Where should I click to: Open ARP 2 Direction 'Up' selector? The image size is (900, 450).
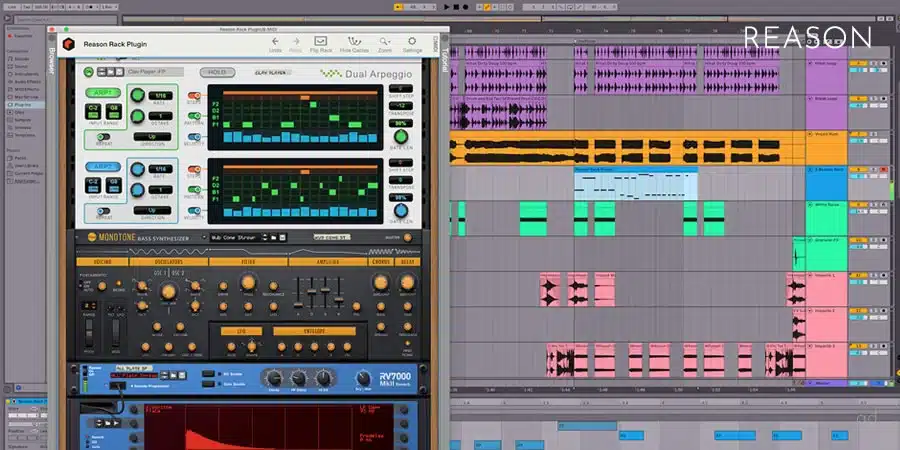click(153, 211)
